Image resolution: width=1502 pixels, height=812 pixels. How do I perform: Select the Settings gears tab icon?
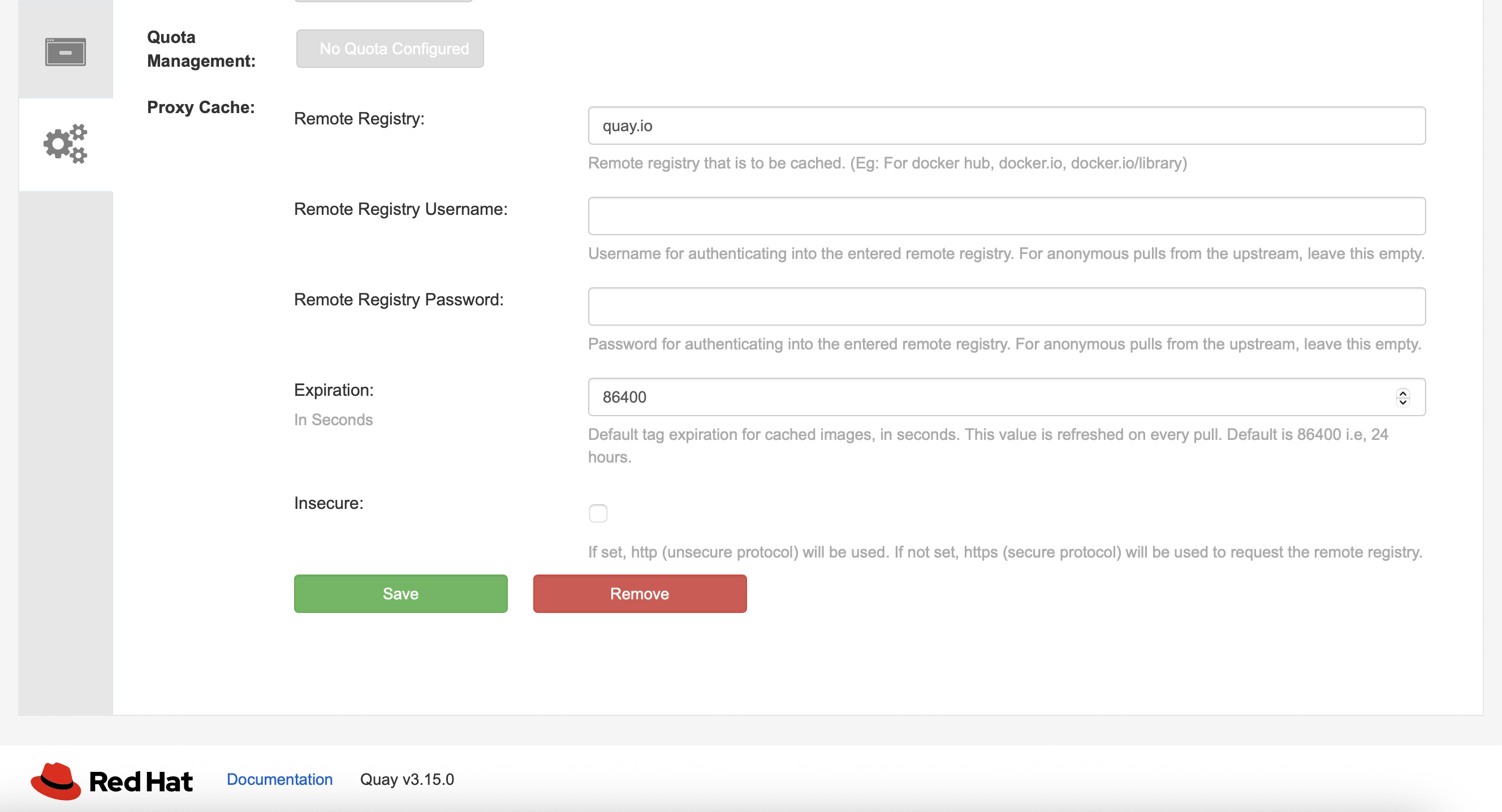click(65, 144)
